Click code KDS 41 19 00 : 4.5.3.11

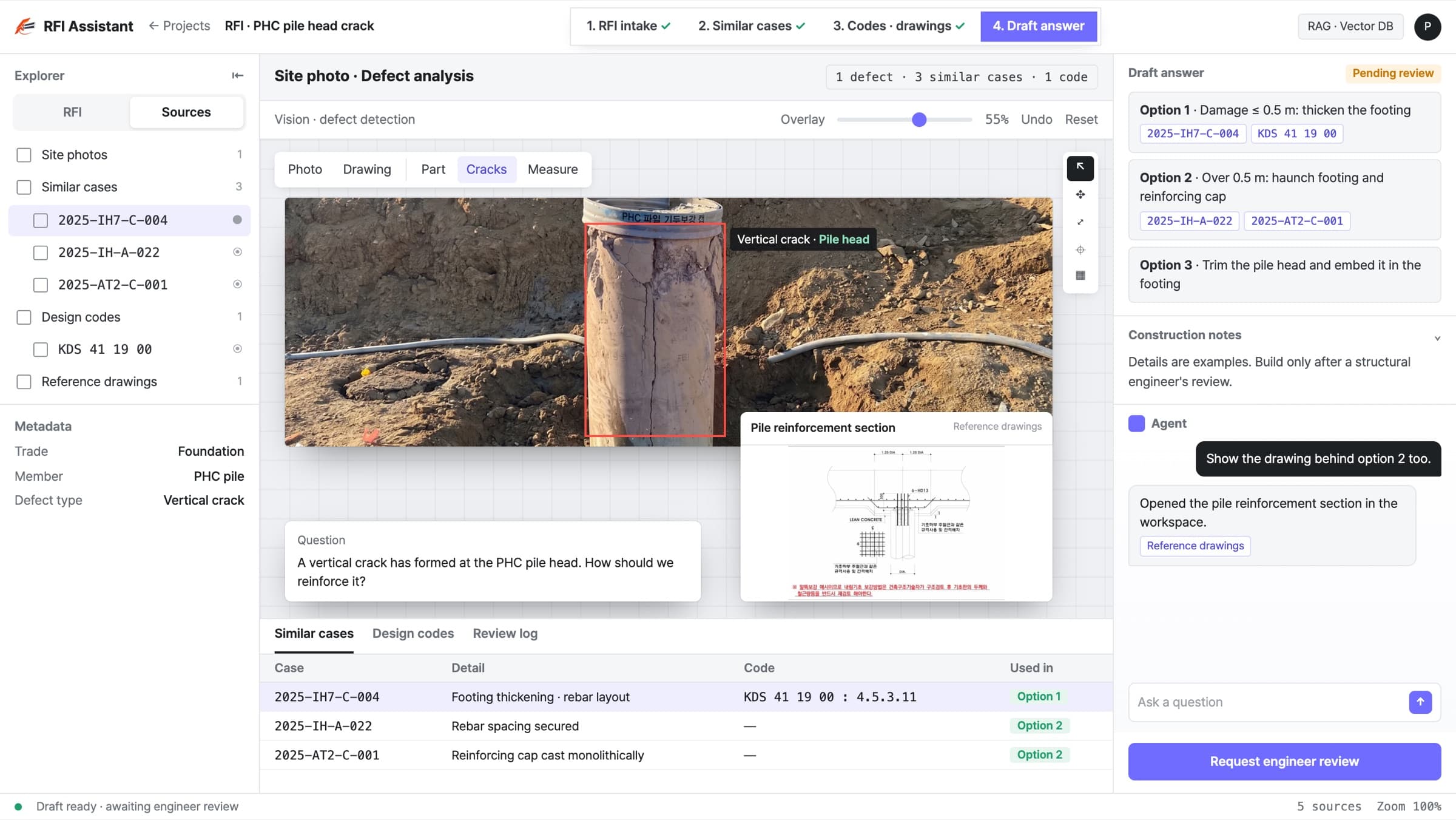click(x=830, y=697)
